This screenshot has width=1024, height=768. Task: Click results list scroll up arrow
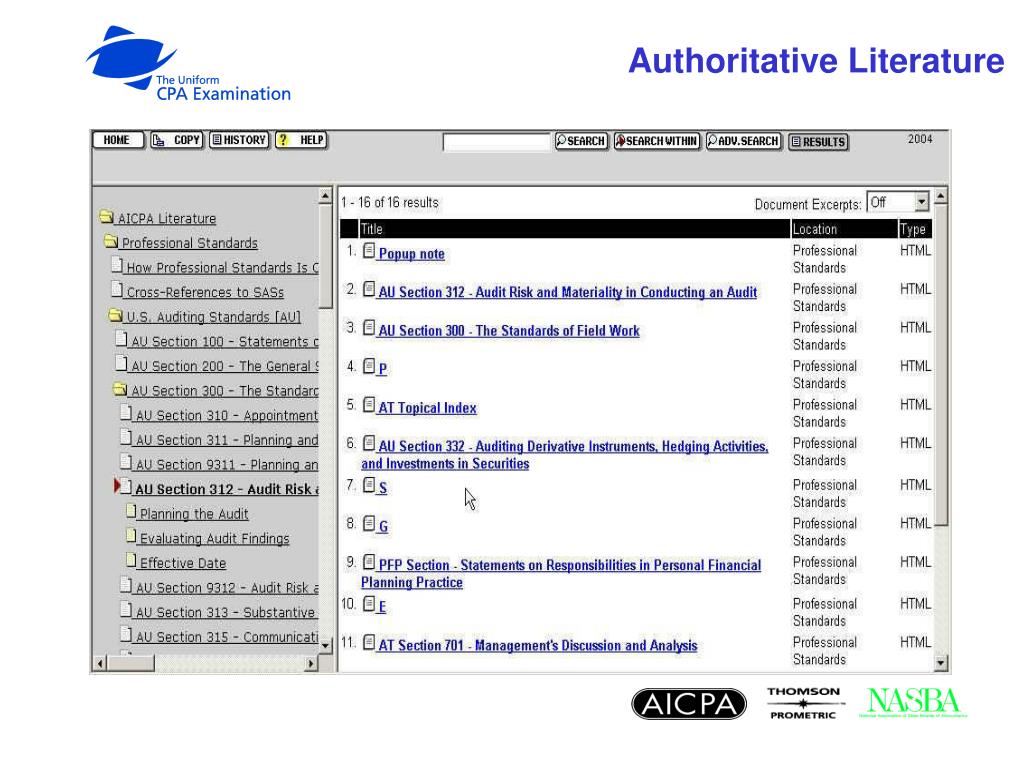[940, 195]
